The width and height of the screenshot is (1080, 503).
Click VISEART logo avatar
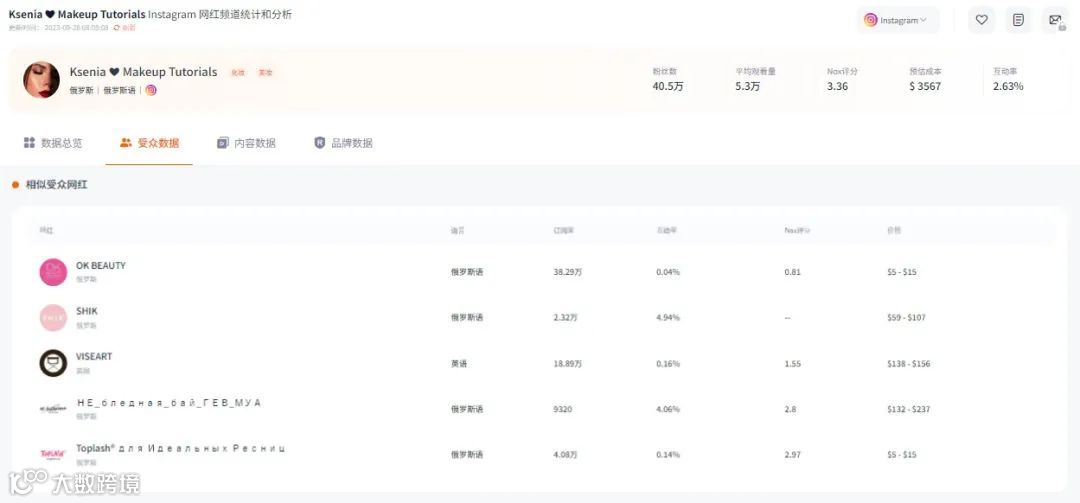53,363
